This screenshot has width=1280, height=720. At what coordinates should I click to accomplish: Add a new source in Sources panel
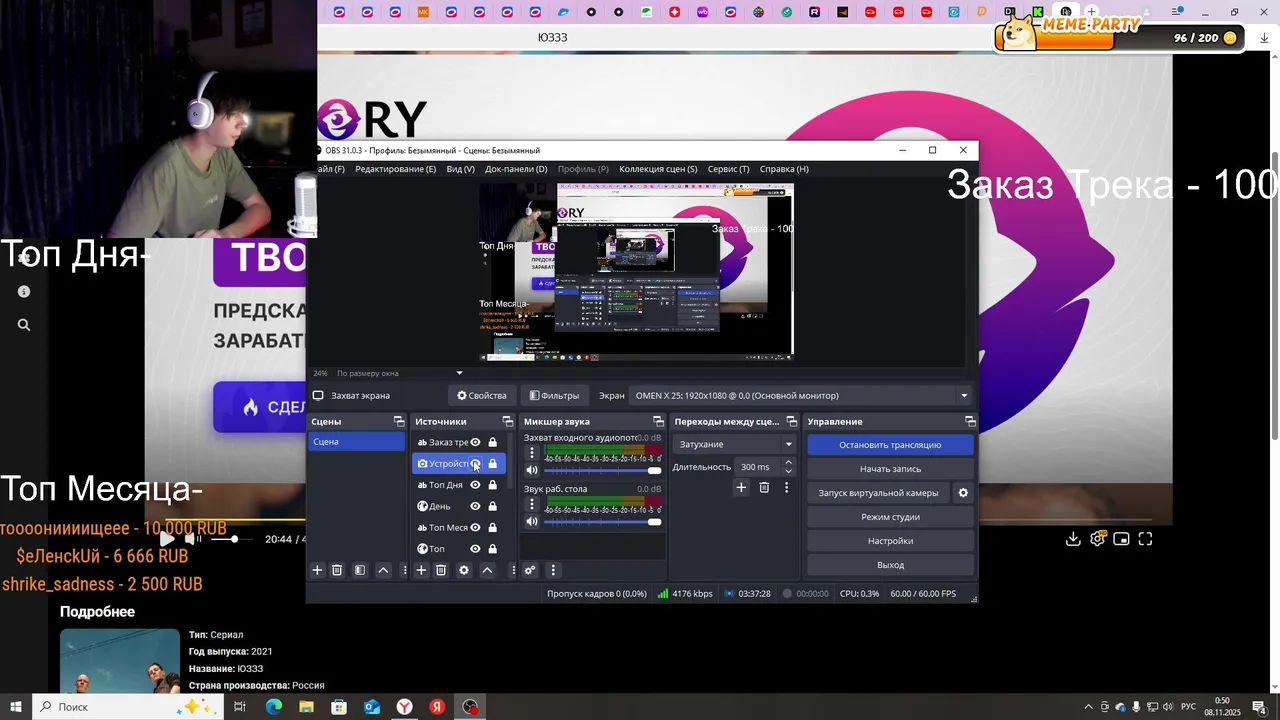click(x=421, y=570)
